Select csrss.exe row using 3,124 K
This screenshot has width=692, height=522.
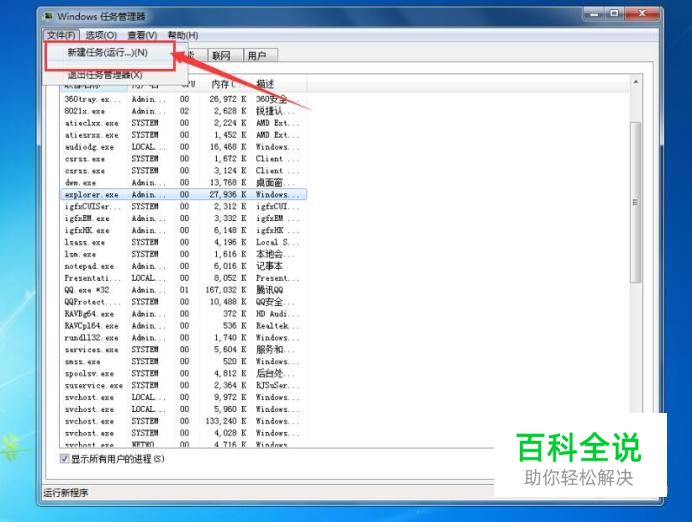pos(183,171)
